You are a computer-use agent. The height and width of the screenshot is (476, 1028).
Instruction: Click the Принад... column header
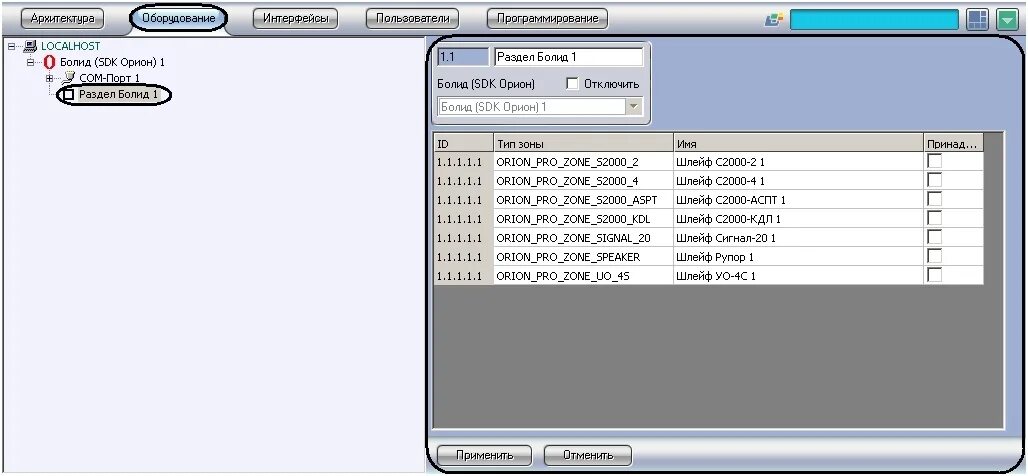tap(953, 144)
